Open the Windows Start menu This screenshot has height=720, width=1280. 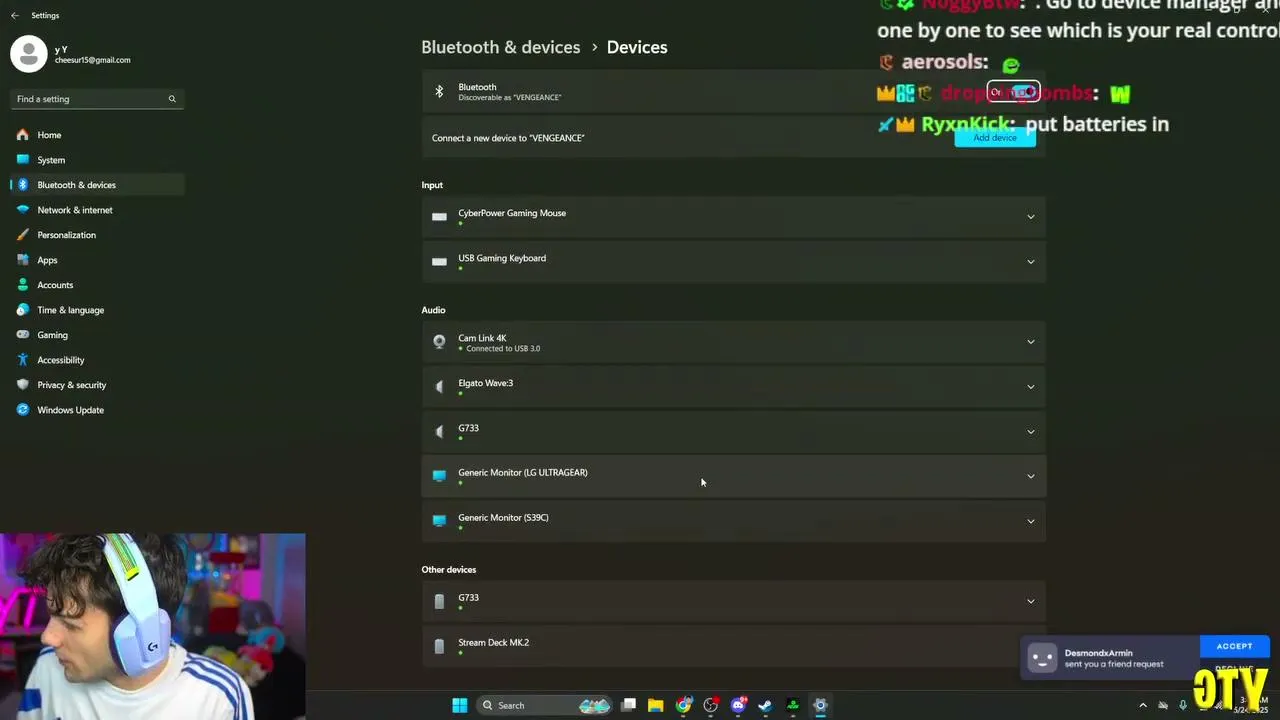(459, 705)
